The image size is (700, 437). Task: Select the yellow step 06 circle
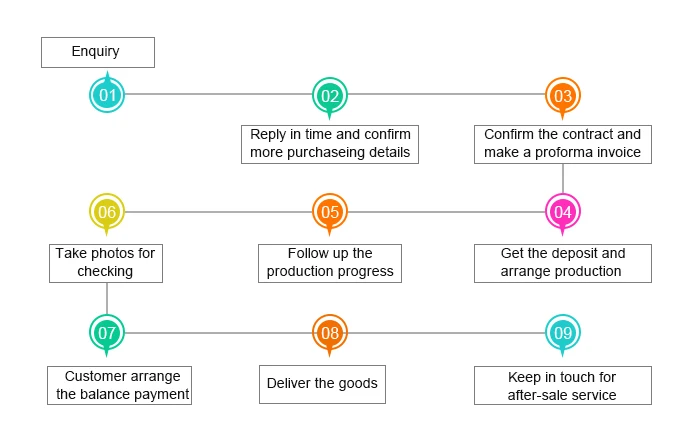[107, 212]
